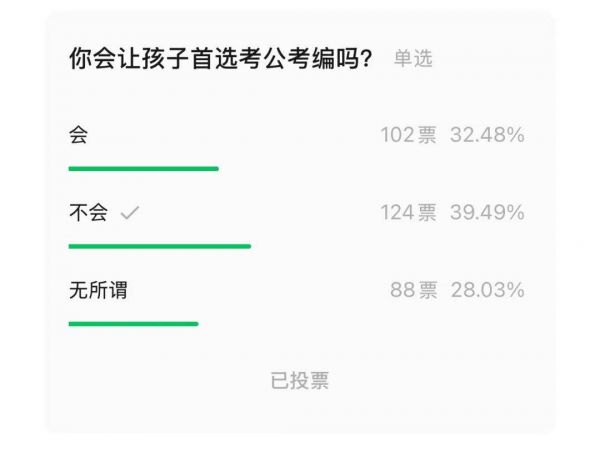This screenshot has width=600, height=457.
Task: Click the 32.48% percentage
Action: (x=487, y=135)
